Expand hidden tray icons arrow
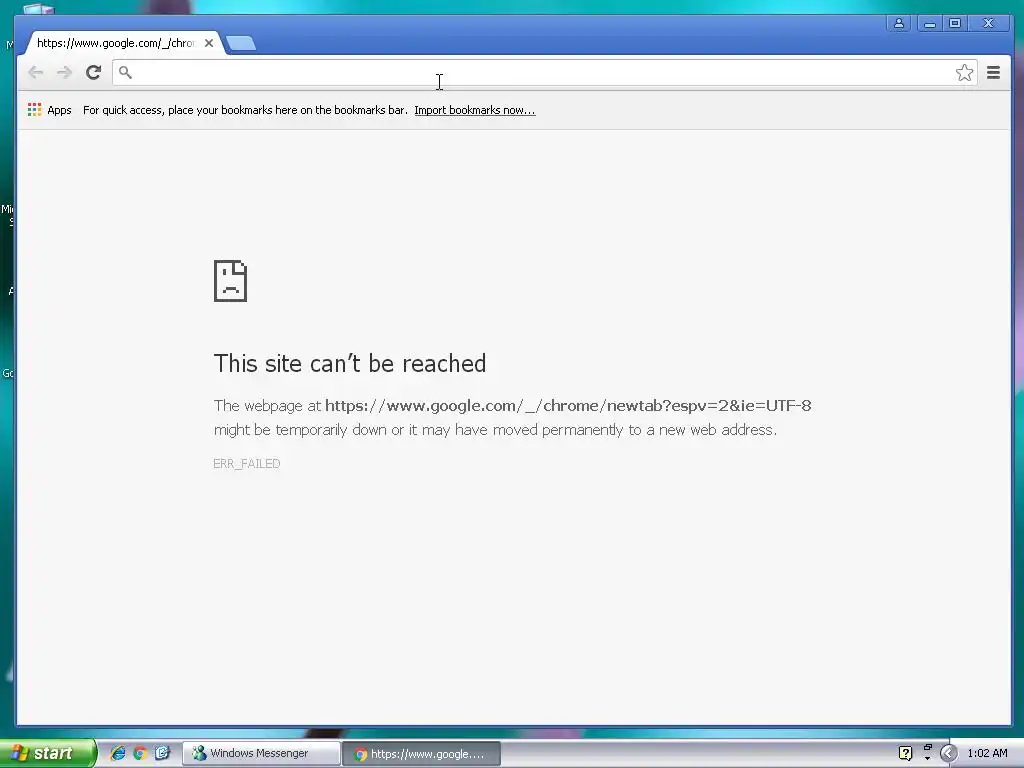Viewport: 1024px width, 768px height. 948,753
